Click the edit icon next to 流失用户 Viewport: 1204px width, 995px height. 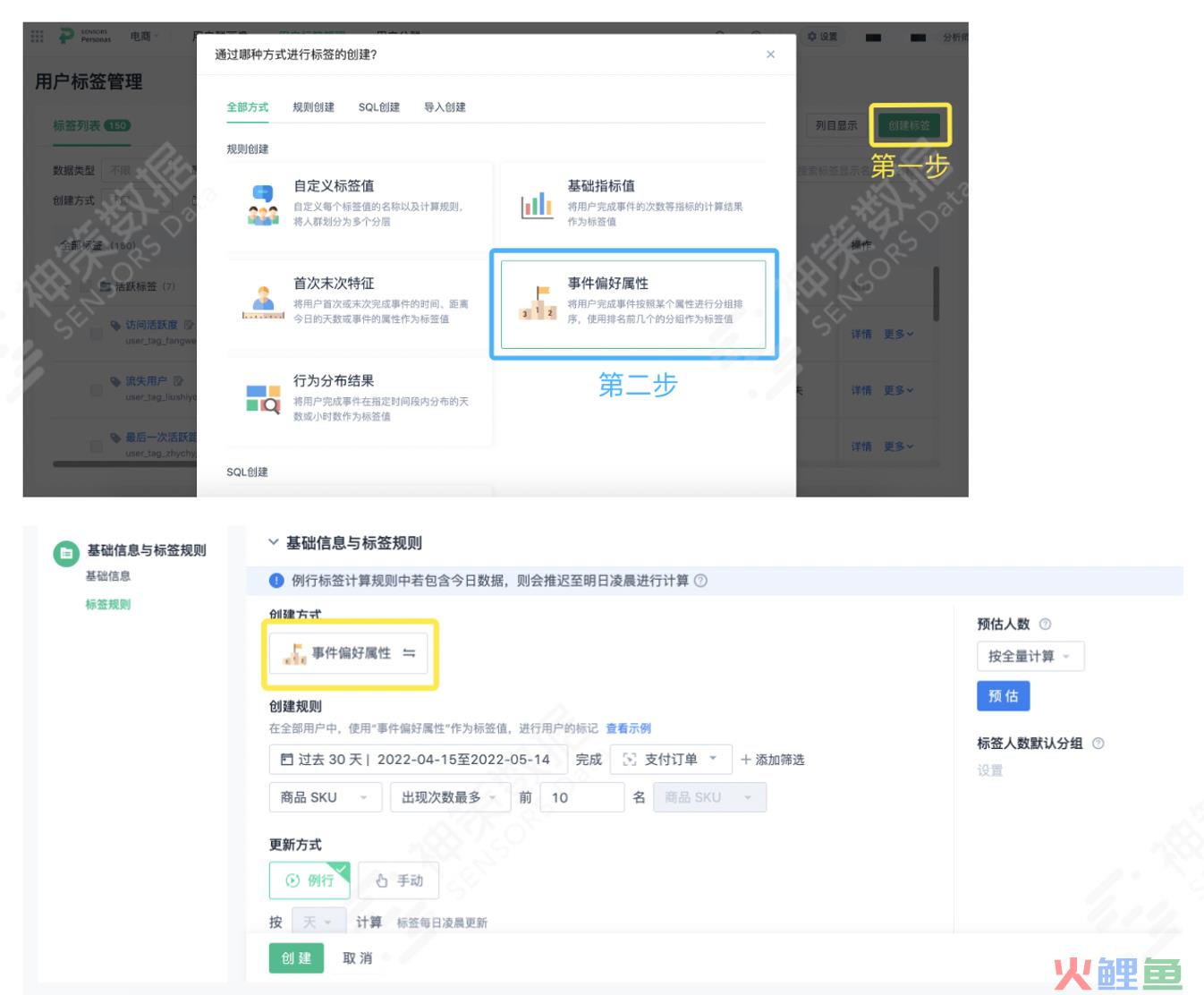[x=178, y=381]
